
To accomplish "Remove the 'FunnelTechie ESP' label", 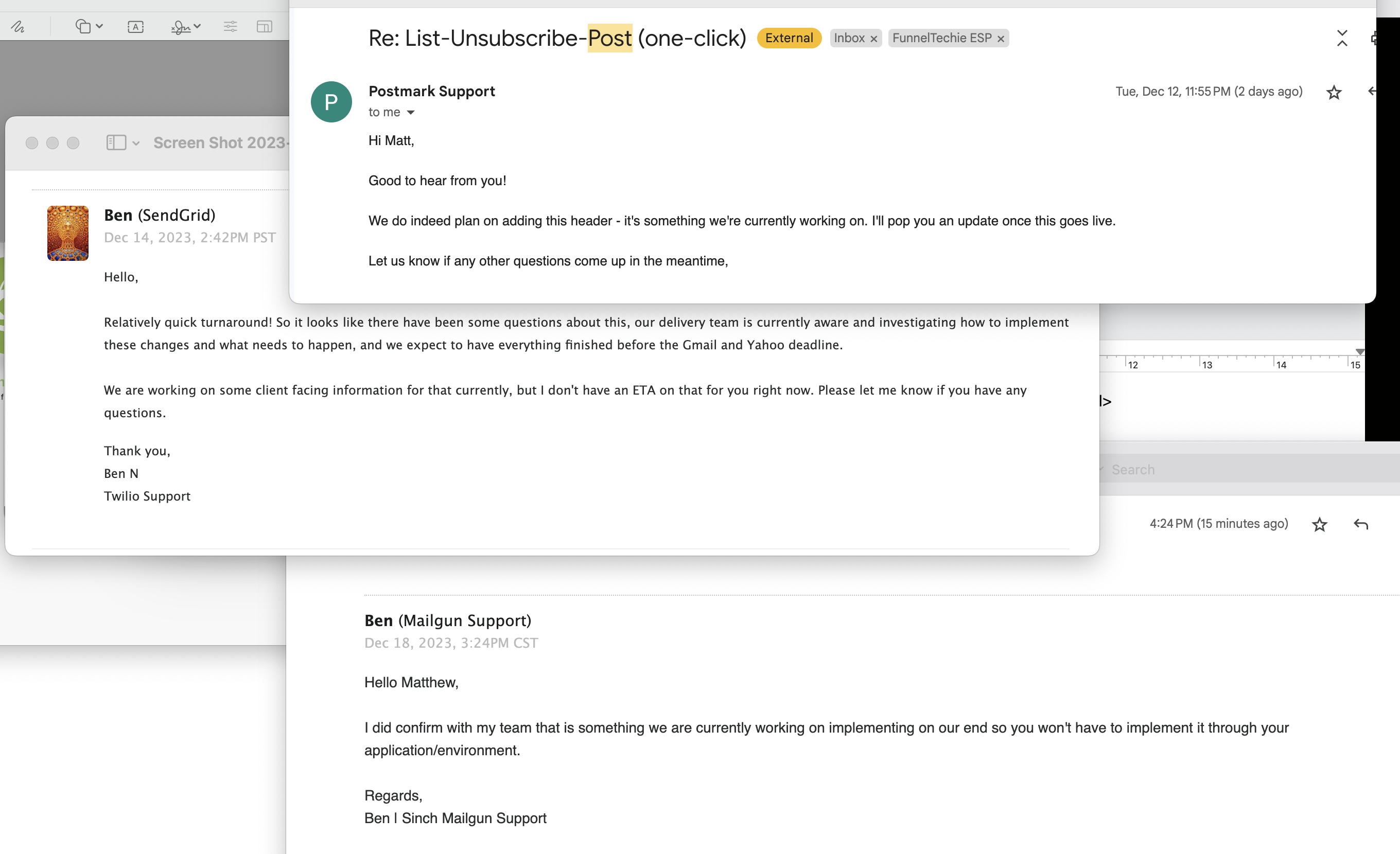I will coord(1001,38).
